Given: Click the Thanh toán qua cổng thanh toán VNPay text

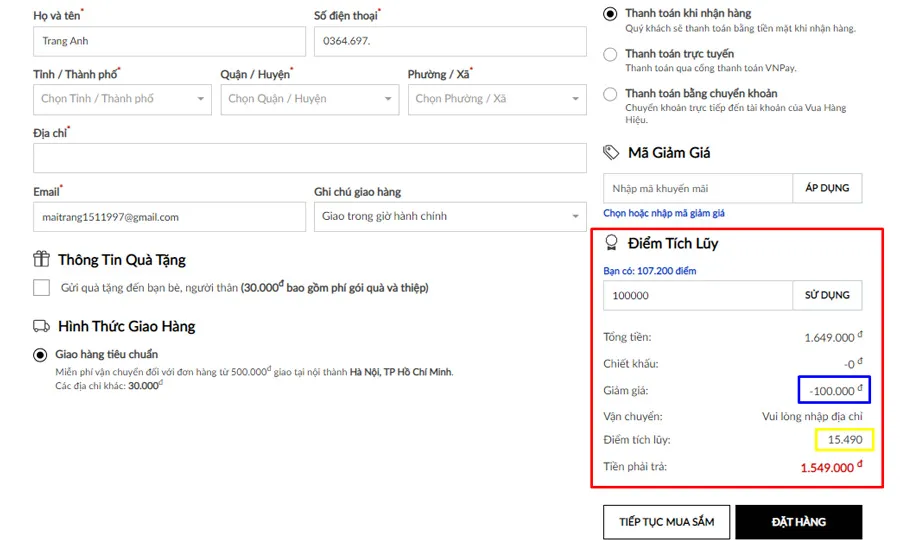Looking at the screenshot, I should (711, 68).
